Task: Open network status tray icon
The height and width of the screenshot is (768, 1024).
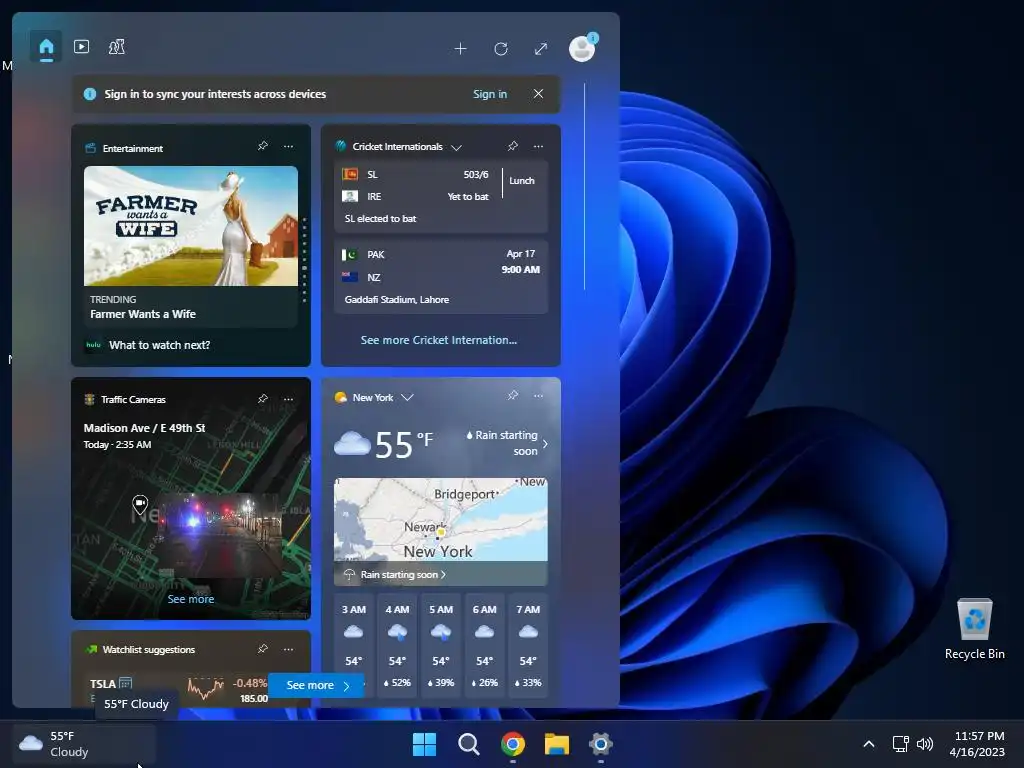Action: click(x=901, y=744)
